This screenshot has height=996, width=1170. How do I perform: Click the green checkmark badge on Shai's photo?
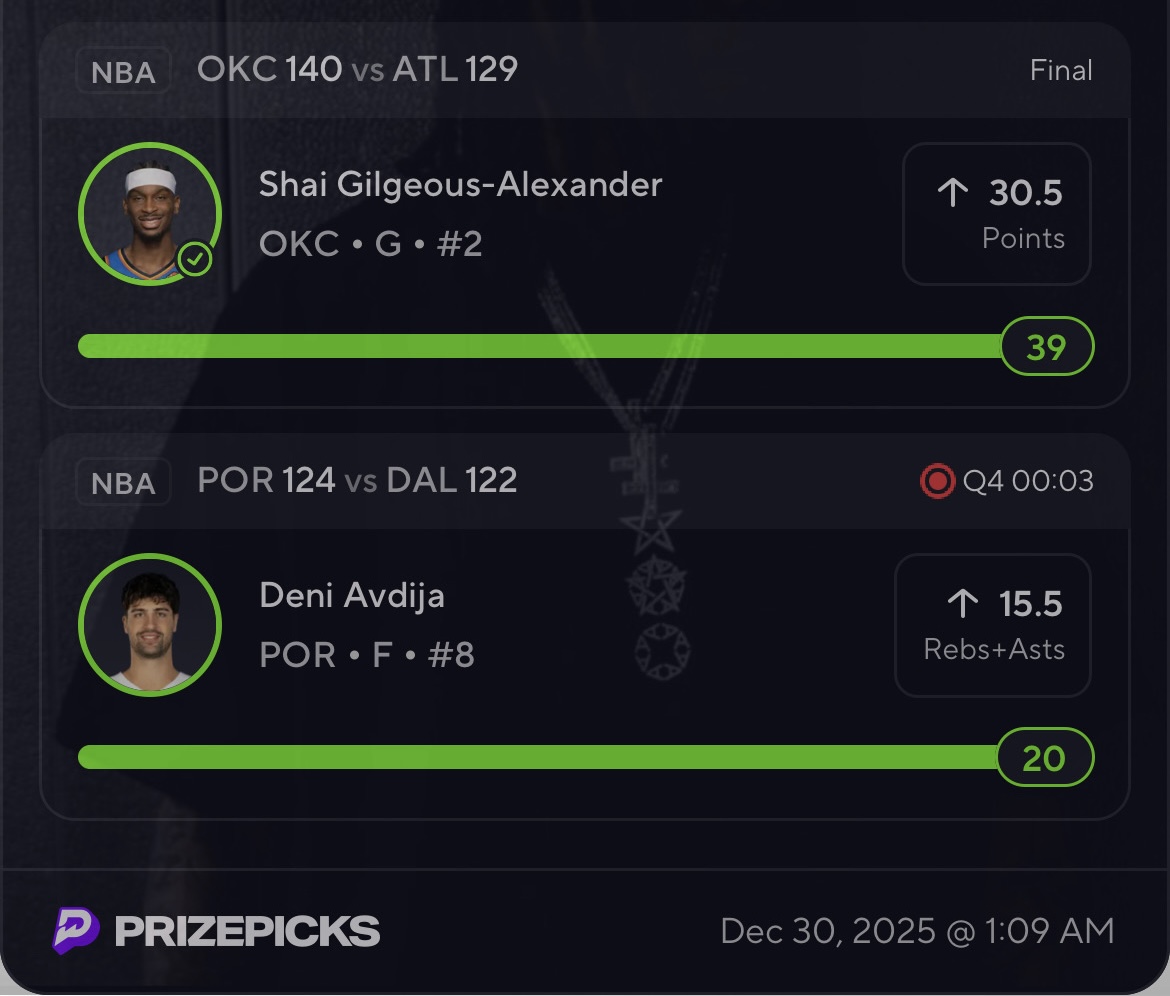(195, 261)
